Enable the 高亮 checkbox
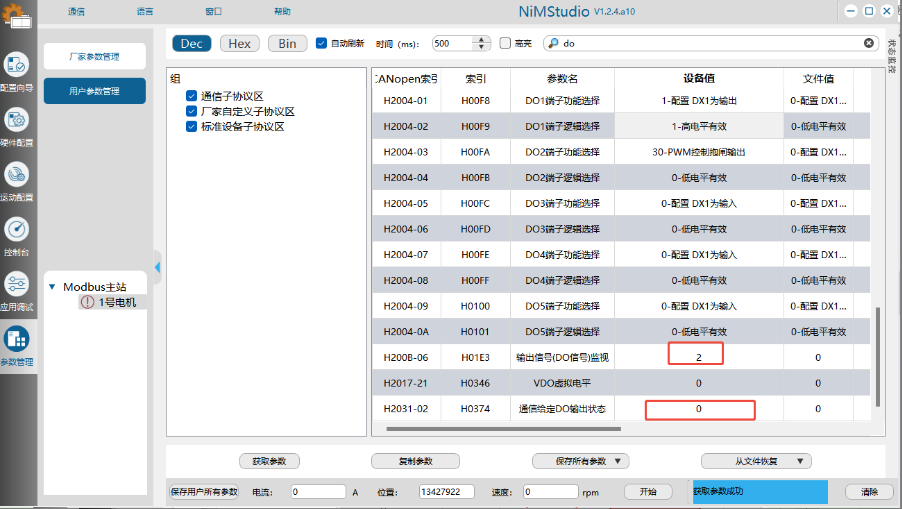This screenshot has width=902, height=509. point(505,43)
